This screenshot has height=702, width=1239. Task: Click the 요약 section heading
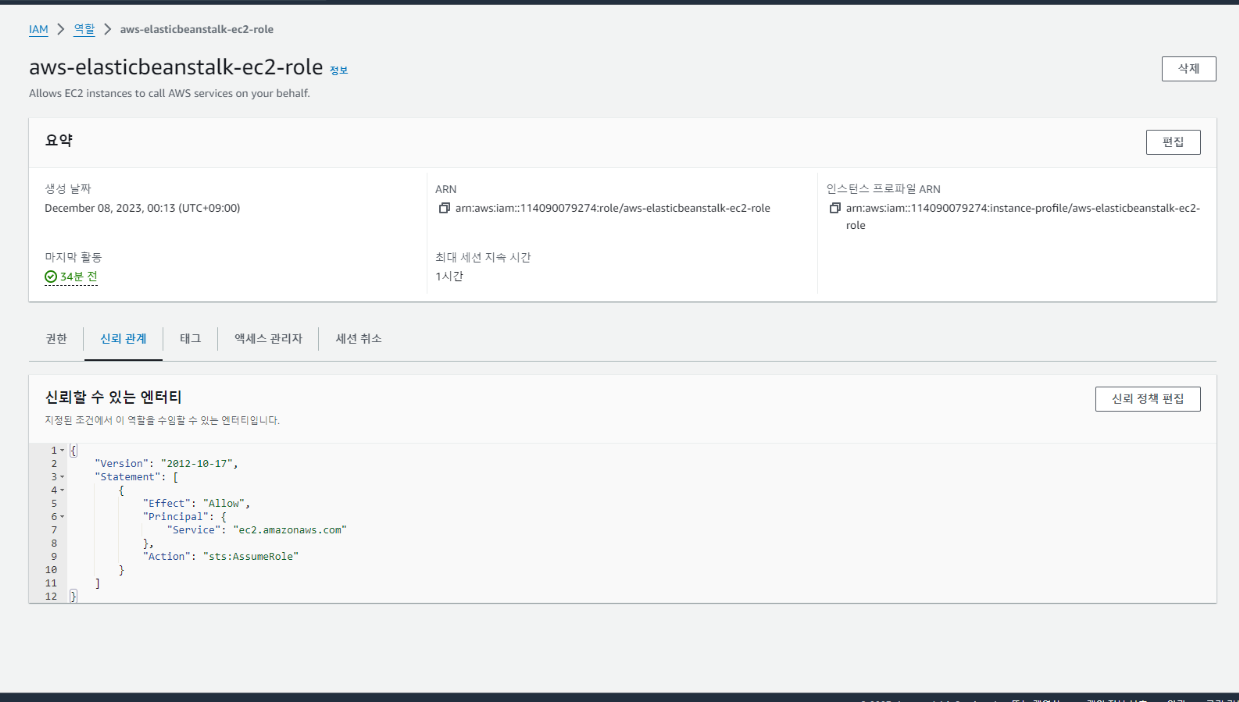[x=59, y=141]
